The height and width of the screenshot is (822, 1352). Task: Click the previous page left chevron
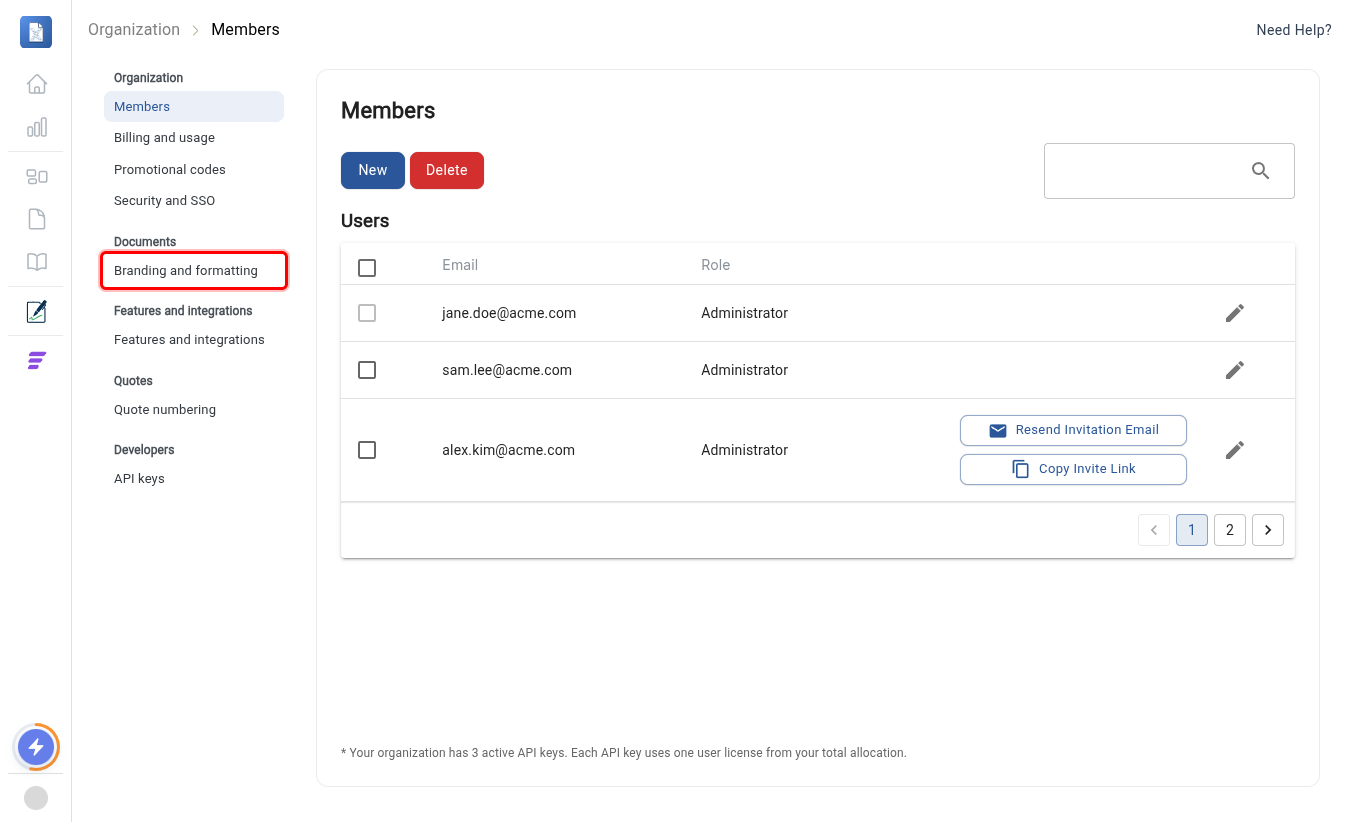[1154, 530]
